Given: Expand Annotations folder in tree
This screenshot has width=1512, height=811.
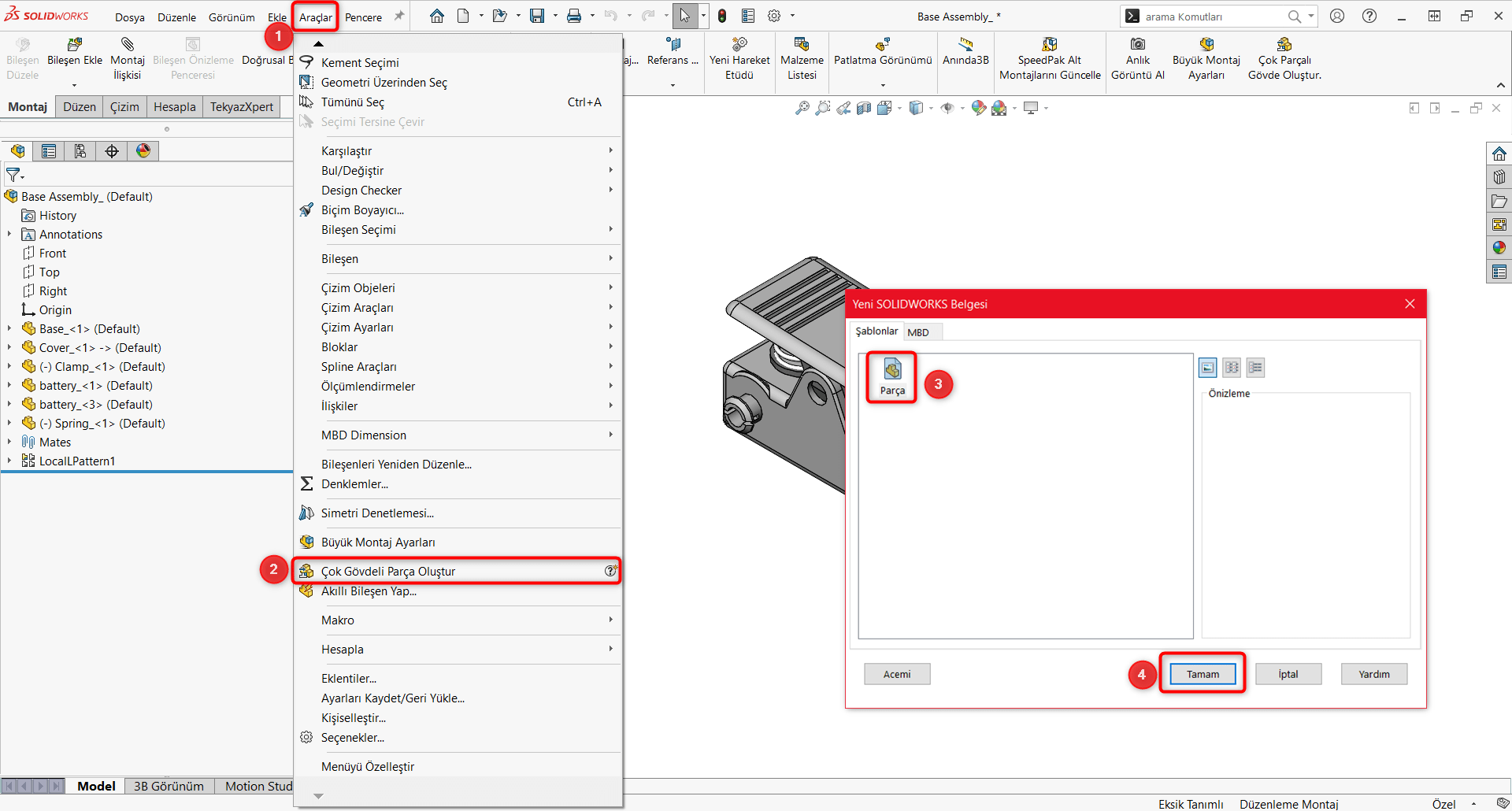Looking at the screenshot, I should pyautogui.click(x=9, y=235).
